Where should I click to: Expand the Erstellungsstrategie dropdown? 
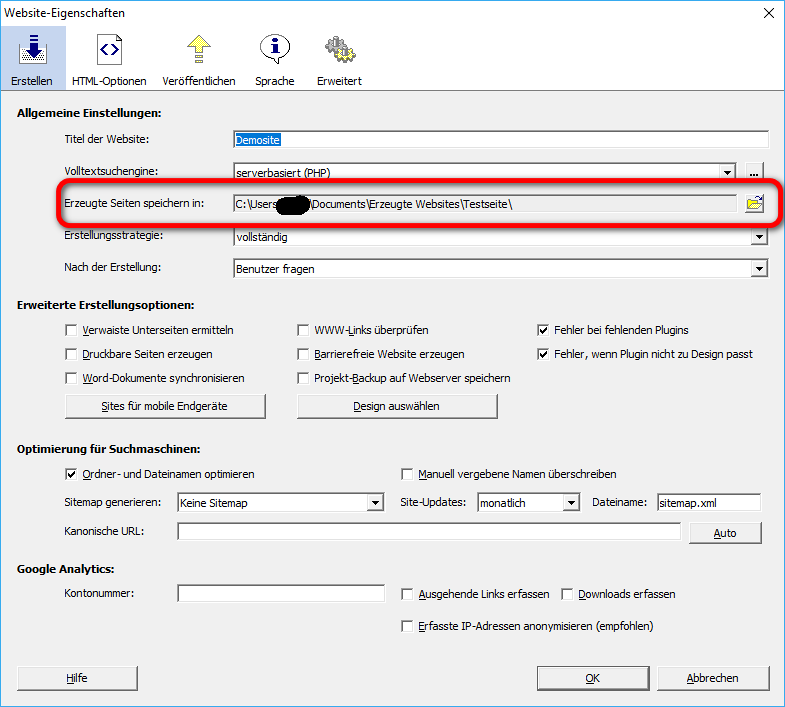click(x=760, y=237)
